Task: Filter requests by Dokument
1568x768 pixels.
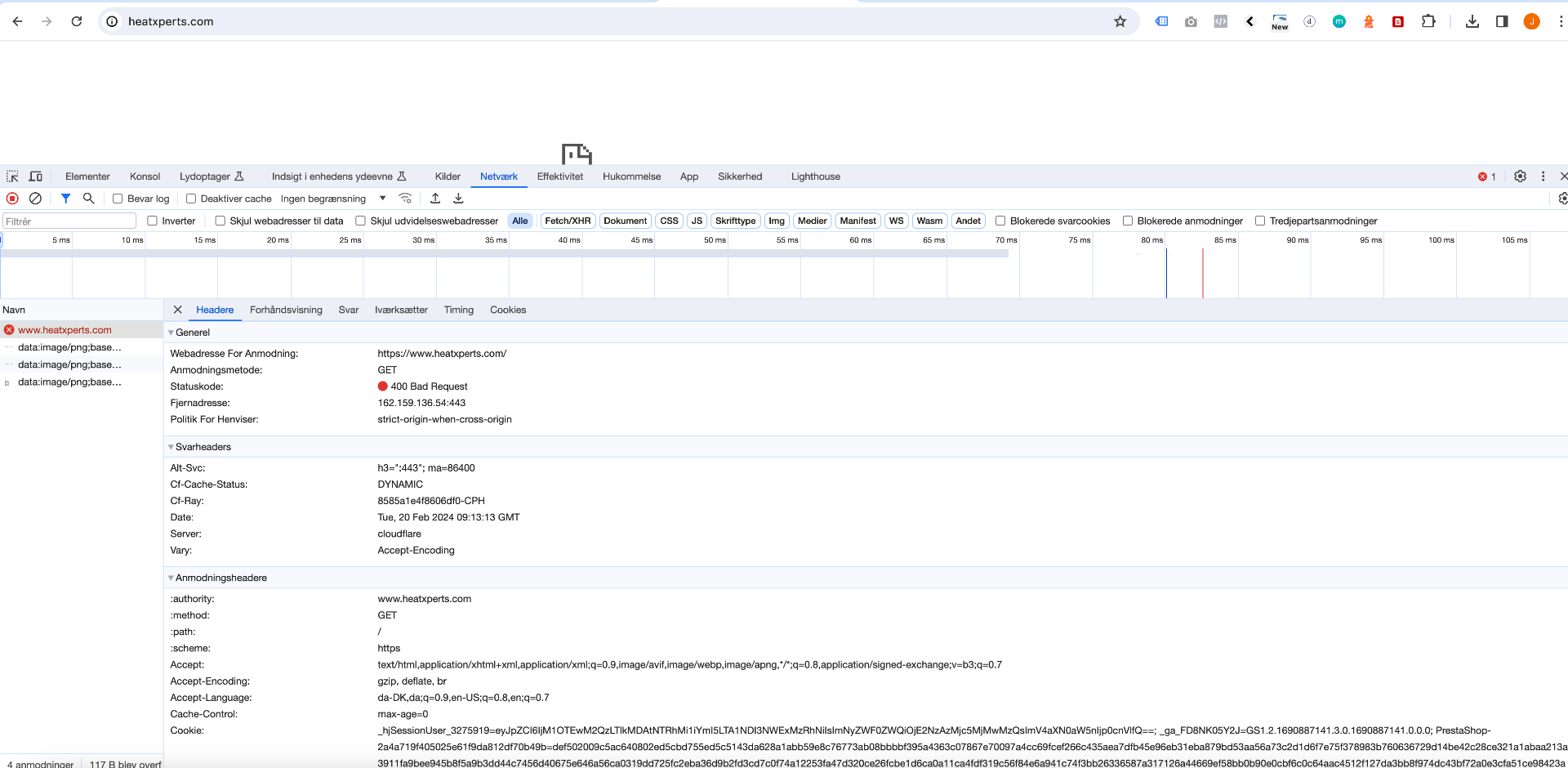Action: [x=626, y=221]
